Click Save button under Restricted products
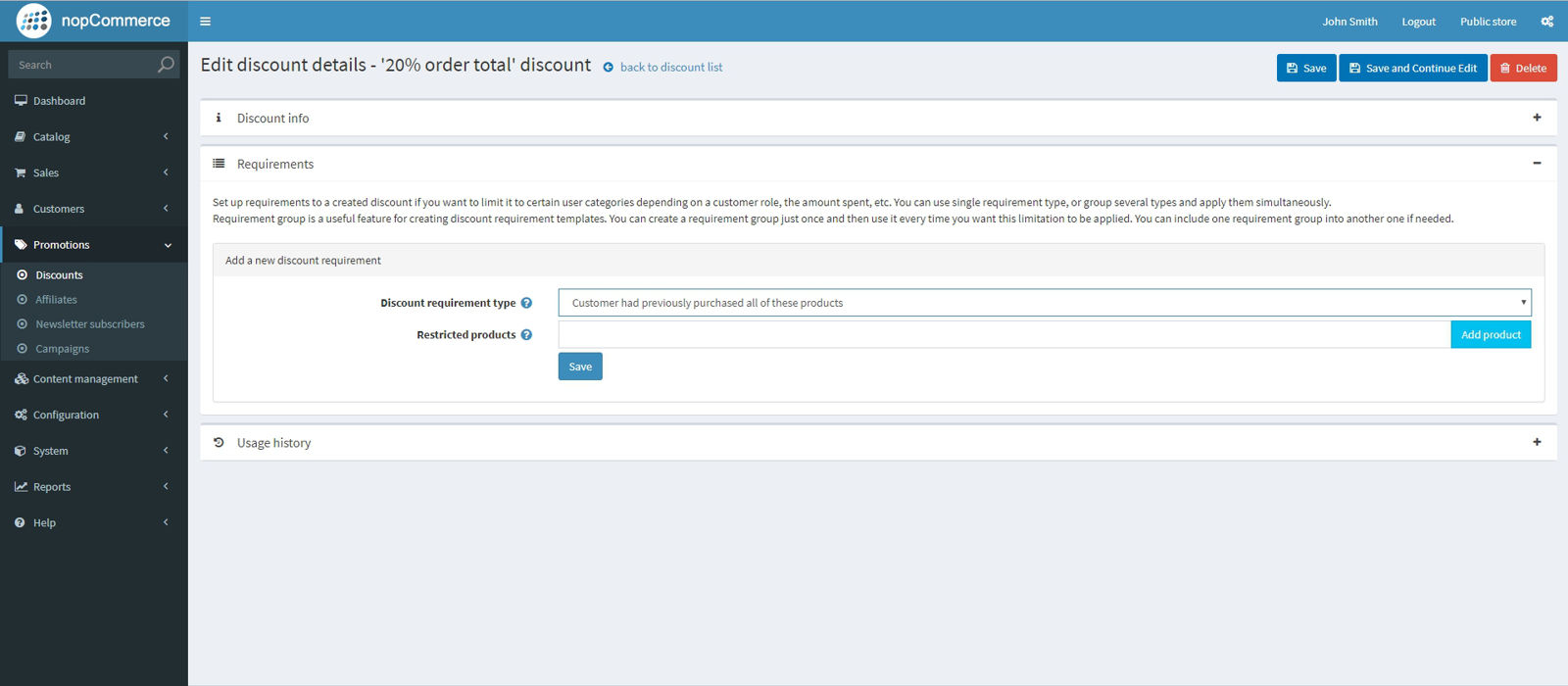The width and height of the screenshot is (1568, 686). pos(580,367)
